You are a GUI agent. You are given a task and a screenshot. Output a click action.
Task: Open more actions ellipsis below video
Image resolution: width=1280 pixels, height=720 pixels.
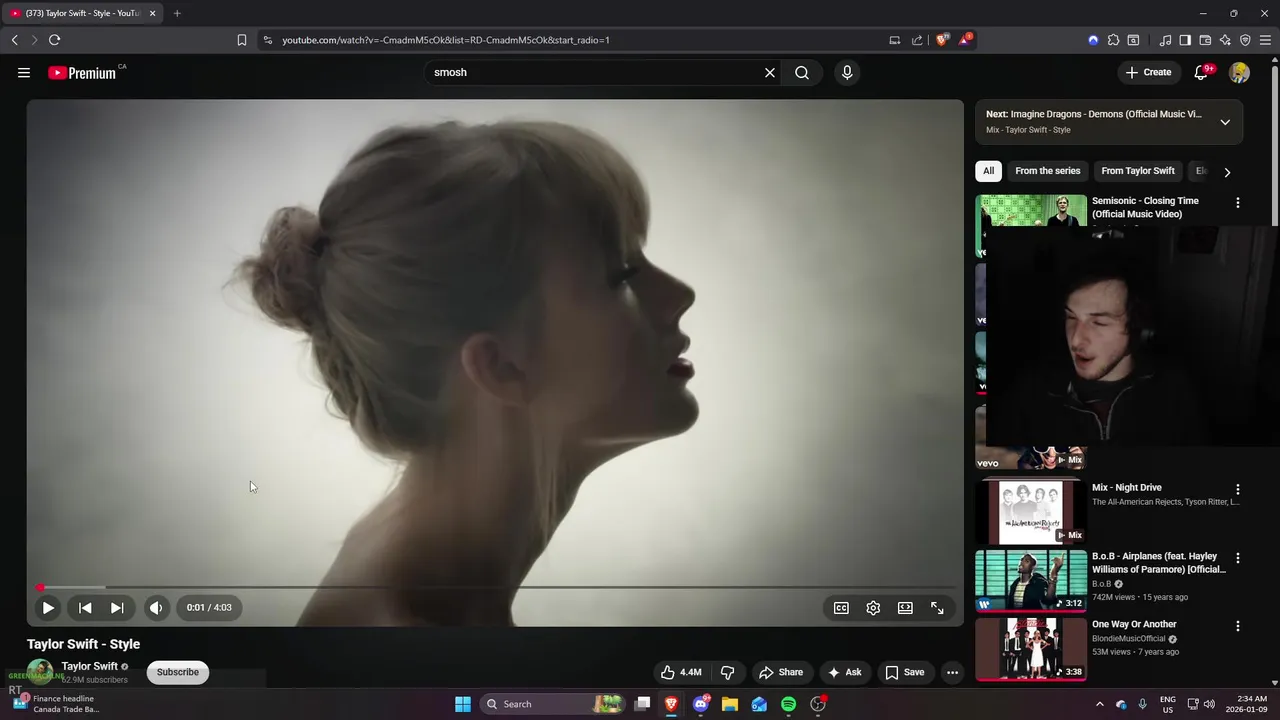[x=952, y=672]
